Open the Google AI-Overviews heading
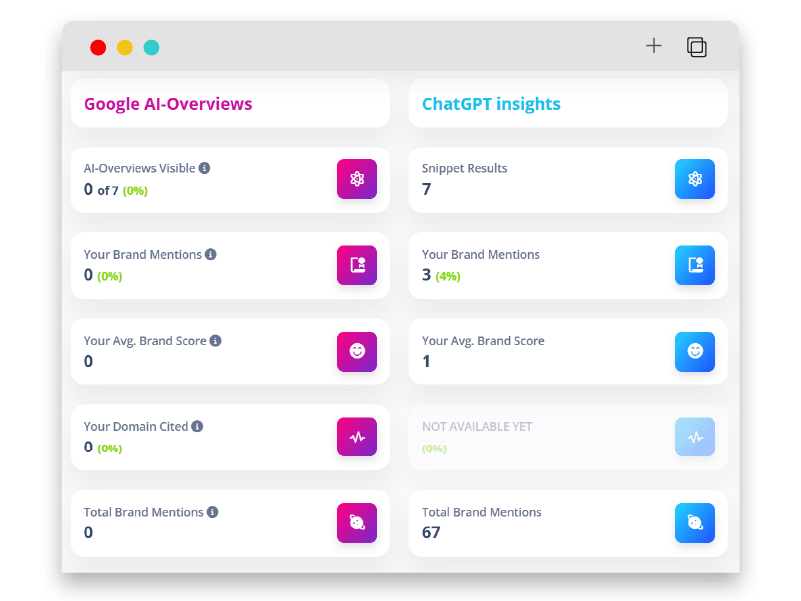Screen dimensions: 801x601 [168, 104]
